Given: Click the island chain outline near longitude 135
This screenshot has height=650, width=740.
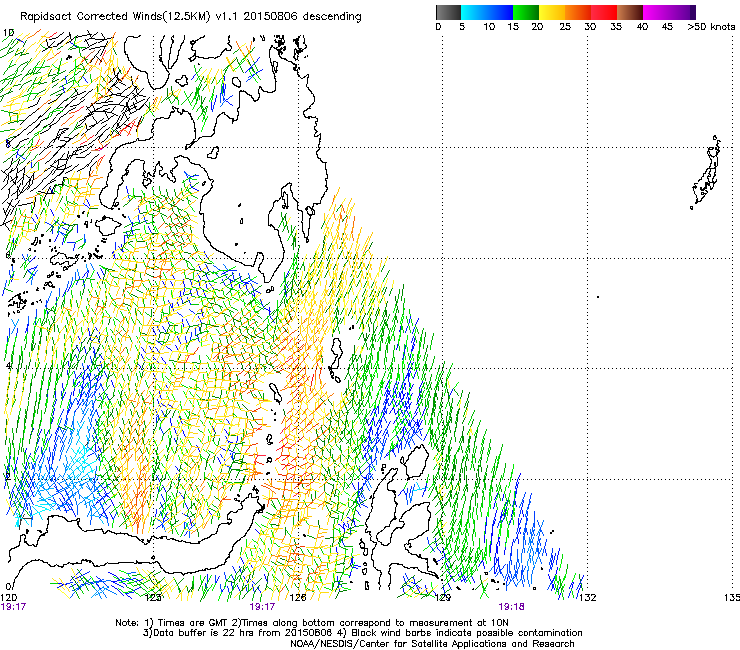Looking at the screenshot, I should 706,172.
